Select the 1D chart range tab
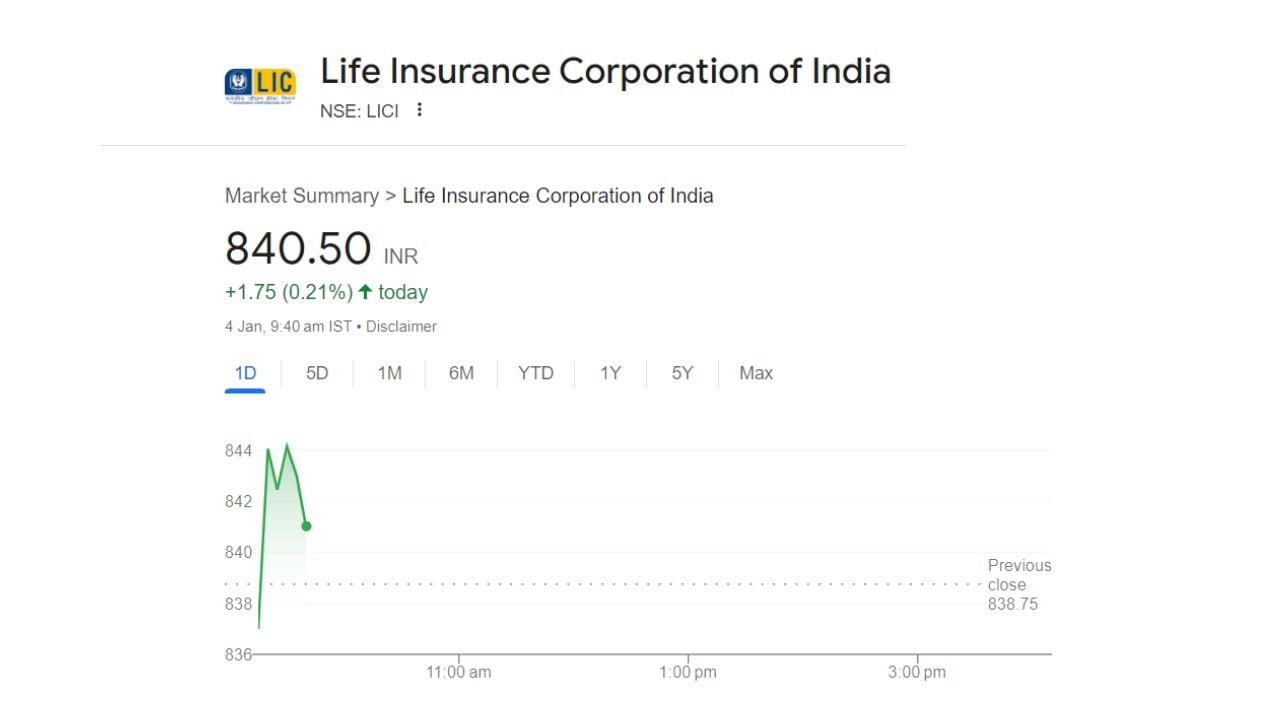 coord(245,373)
